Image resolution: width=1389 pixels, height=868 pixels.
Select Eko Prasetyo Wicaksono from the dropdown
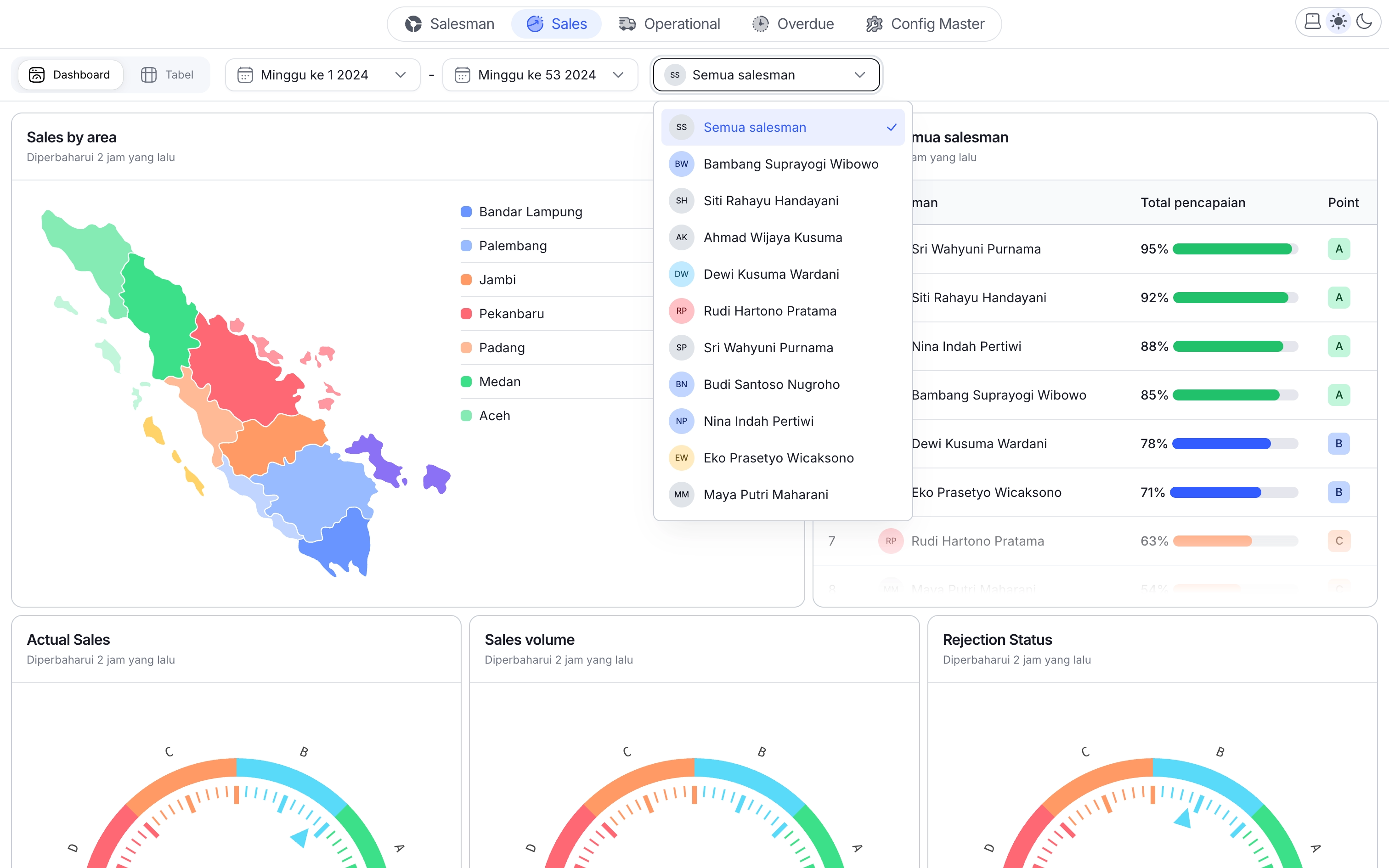click(783, 458)
